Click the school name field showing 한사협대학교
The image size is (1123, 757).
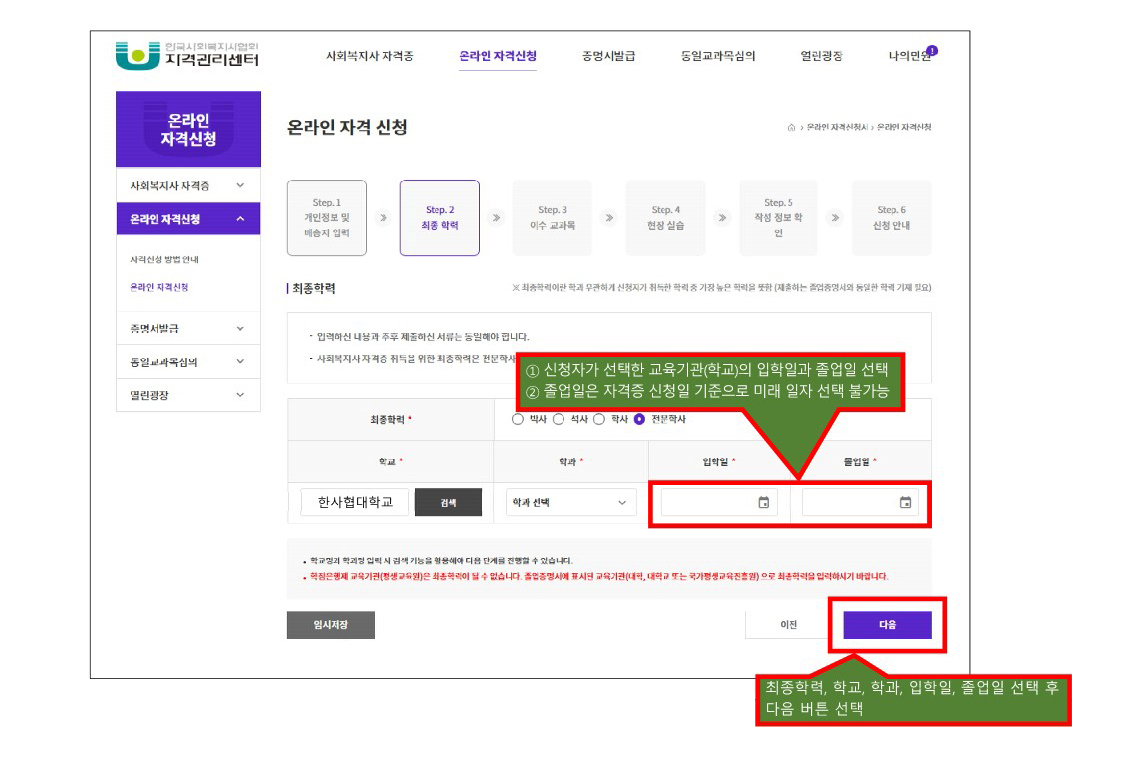pyautogui.click(x=355, y=503)
